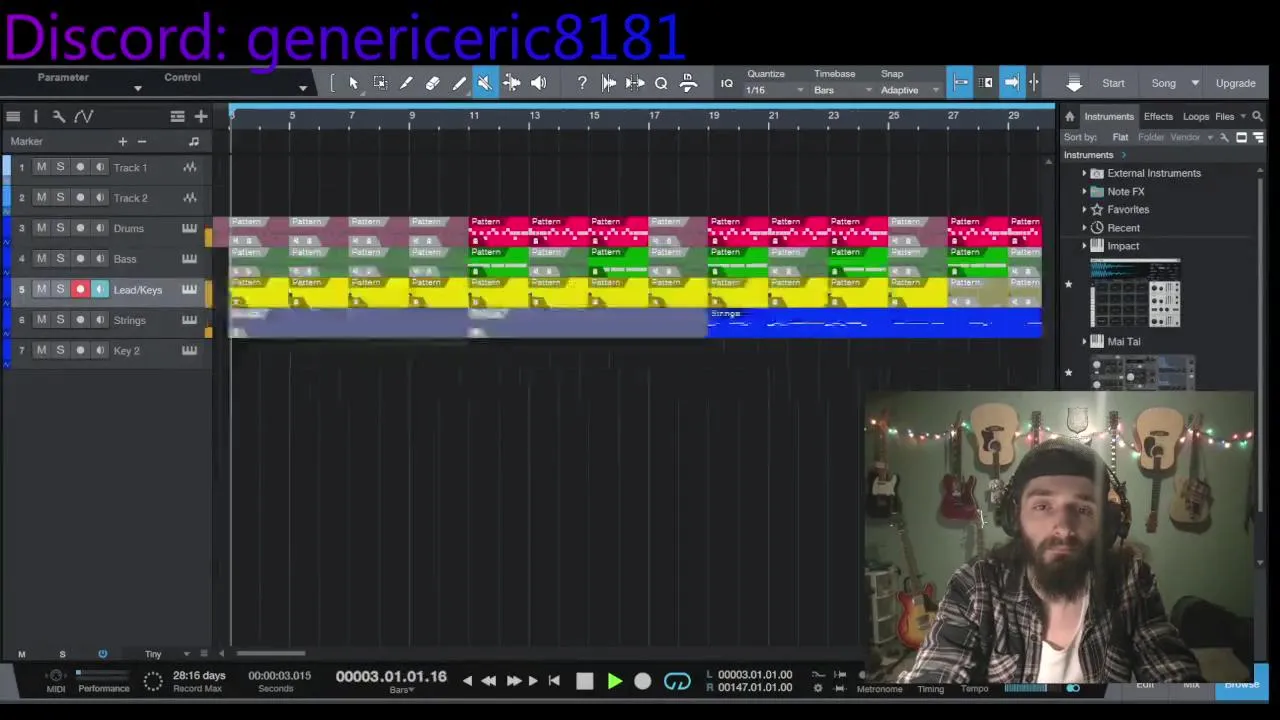
Task: Toggle the Loop active button in transport
Action: tap(677, 681)
